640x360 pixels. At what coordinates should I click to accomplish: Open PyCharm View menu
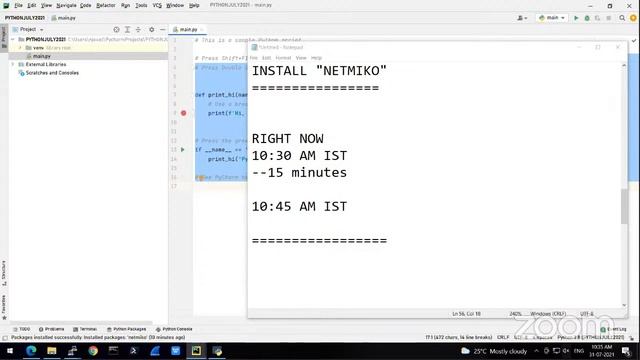(x=46, y=5)
